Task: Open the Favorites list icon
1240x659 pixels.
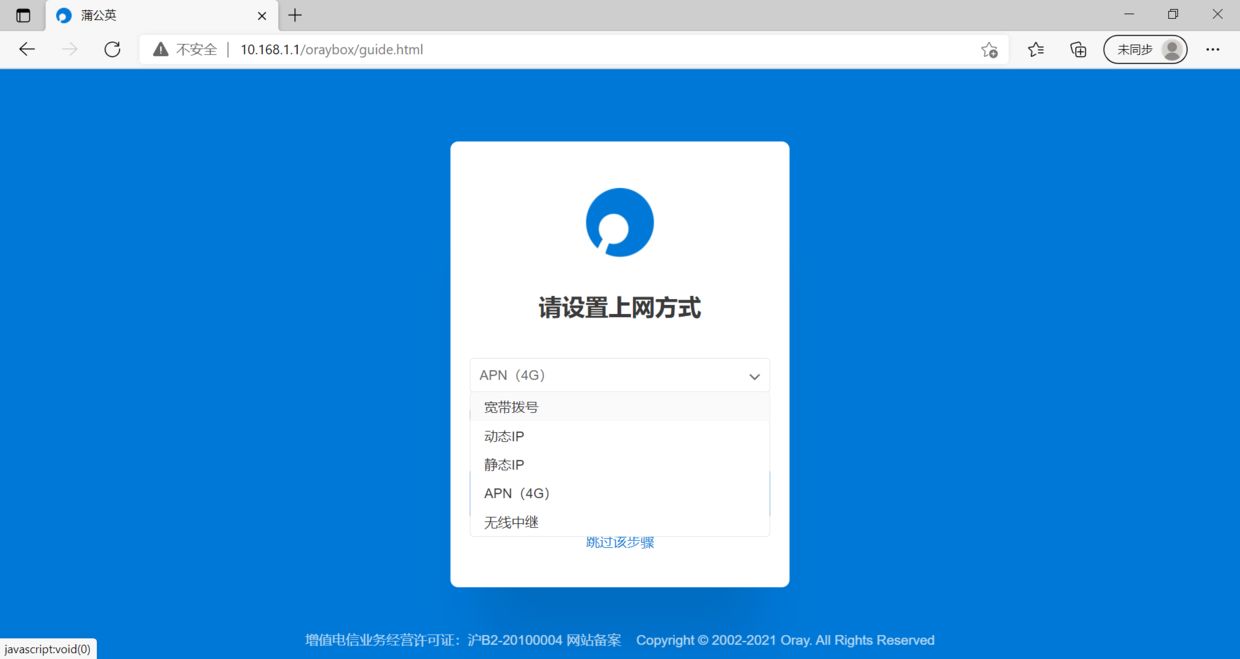Action: point(1036,49)
